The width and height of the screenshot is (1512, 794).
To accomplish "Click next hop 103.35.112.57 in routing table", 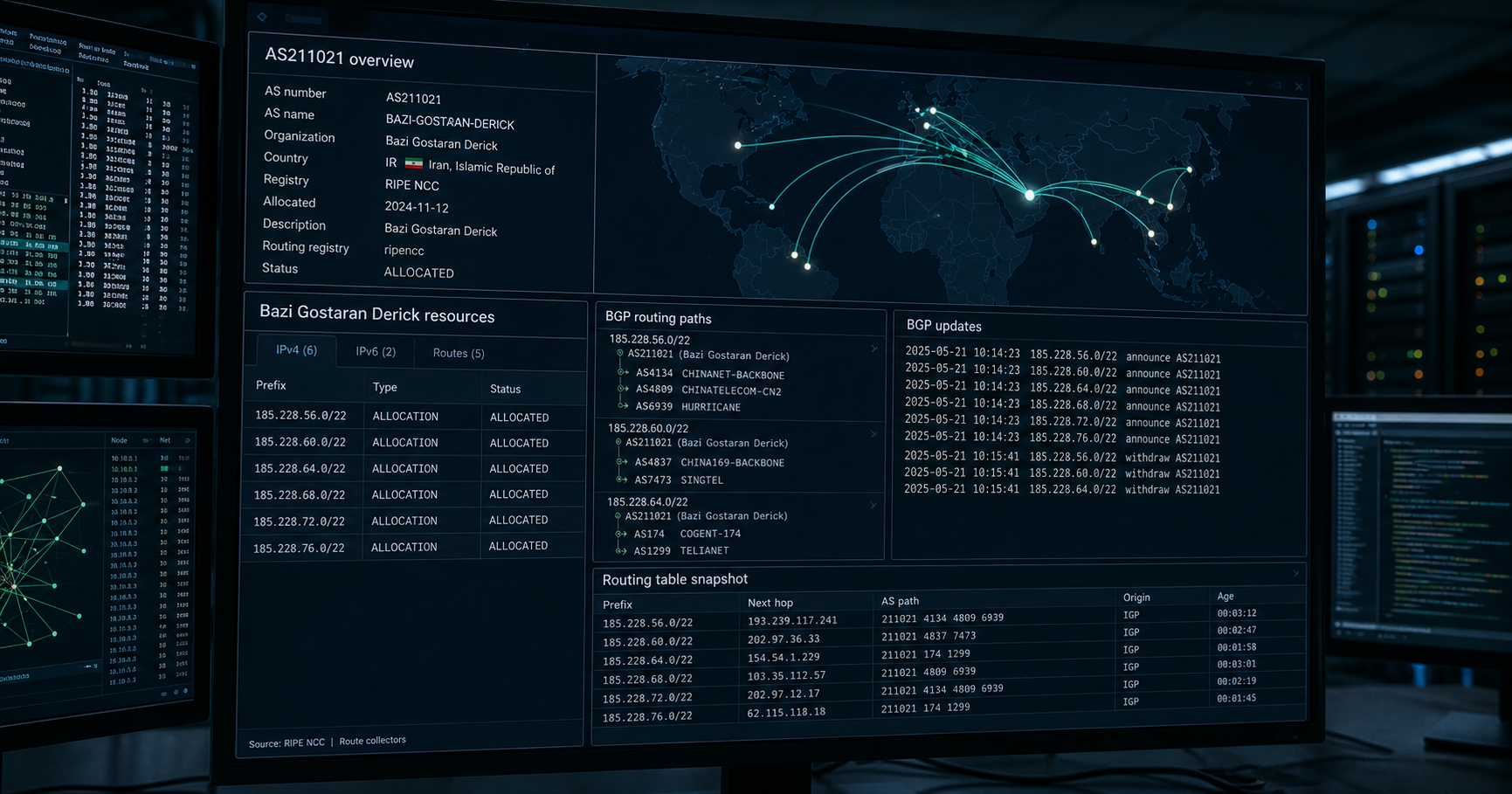I will tap(786, 675).
